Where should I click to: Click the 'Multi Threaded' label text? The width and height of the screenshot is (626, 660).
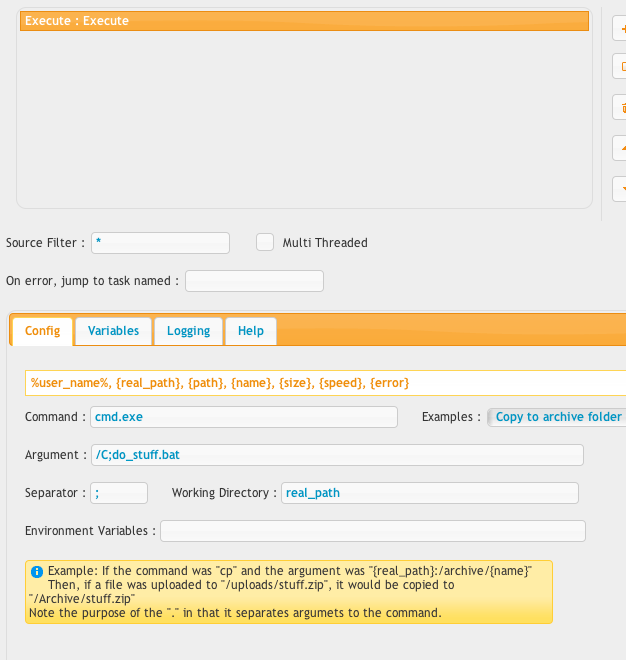[x=325, y=243]
